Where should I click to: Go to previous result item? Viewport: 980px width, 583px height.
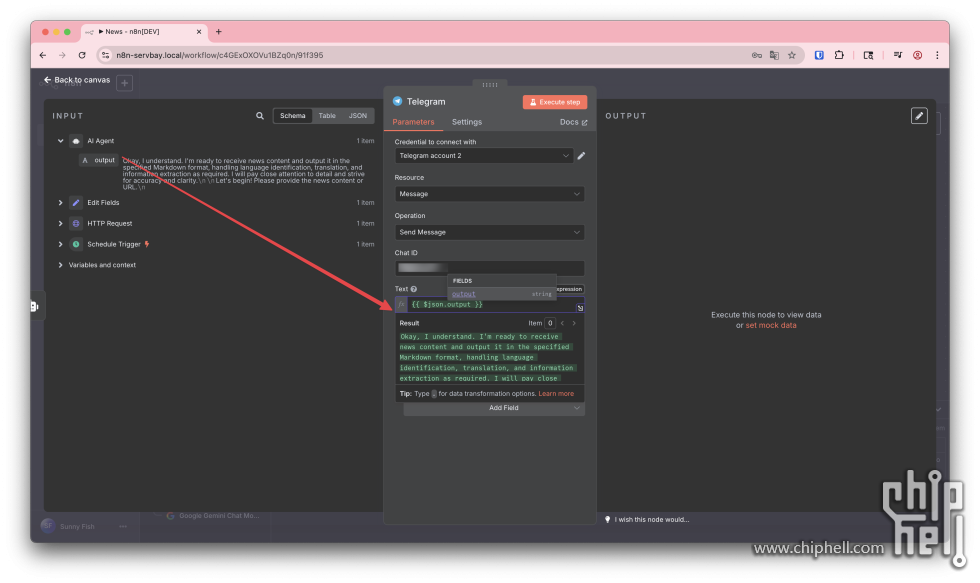pyautogui.click(x=562, y=323)
